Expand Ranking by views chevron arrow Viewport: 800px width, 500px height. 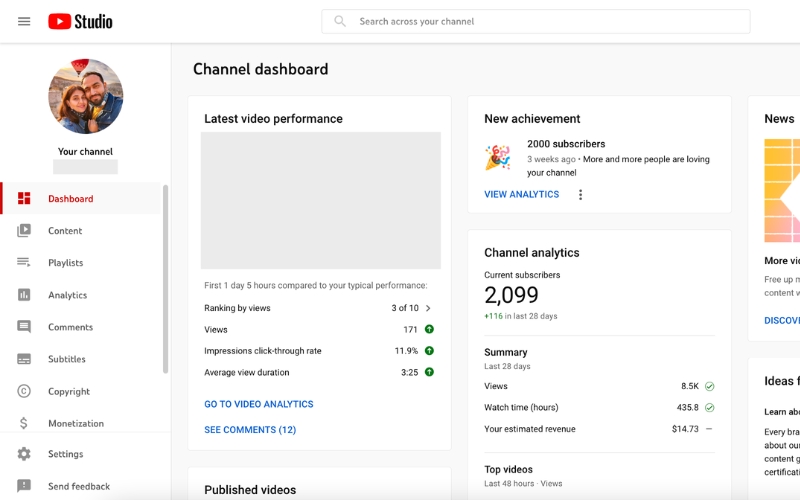428,308
